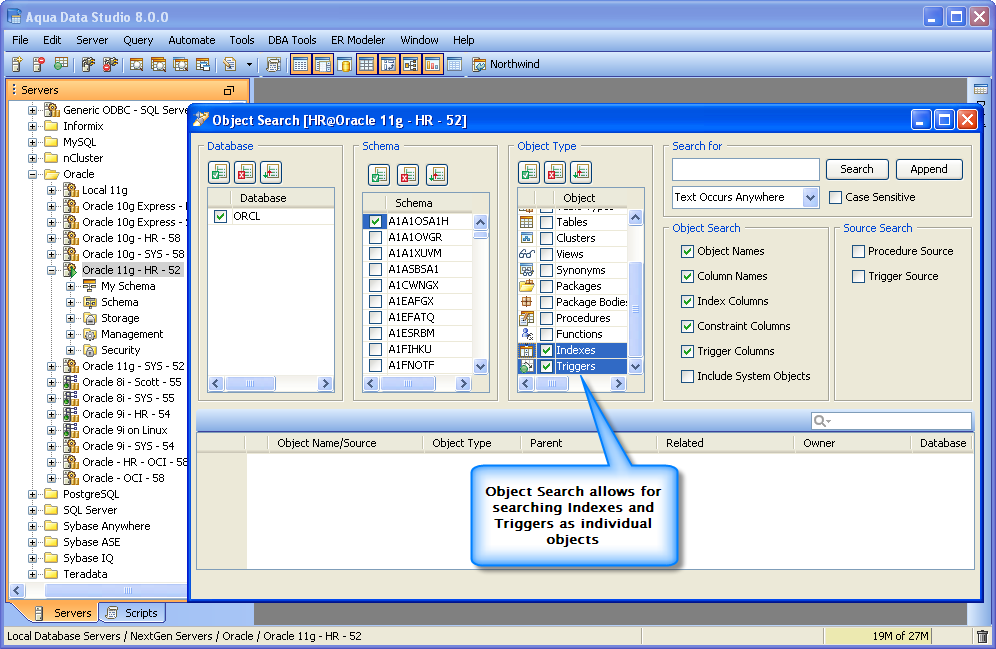Click the Procedures object type icon

(527, 318)
